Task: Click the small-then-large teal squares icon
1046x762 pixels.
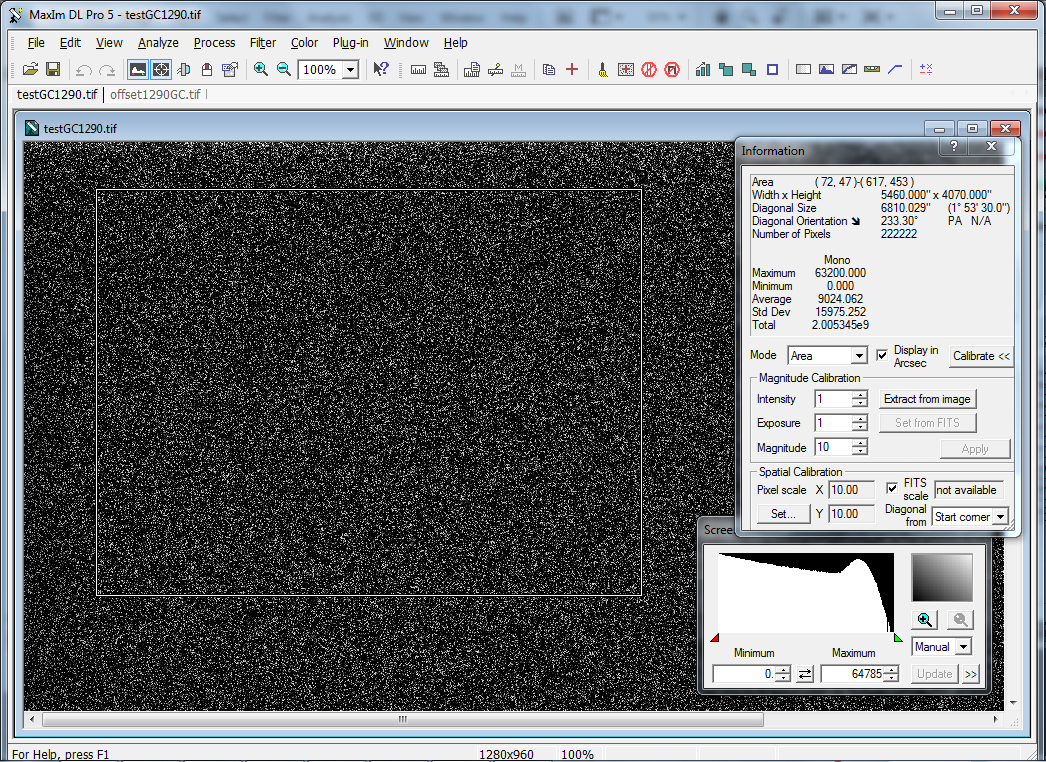Action: (x=726, y=69)
